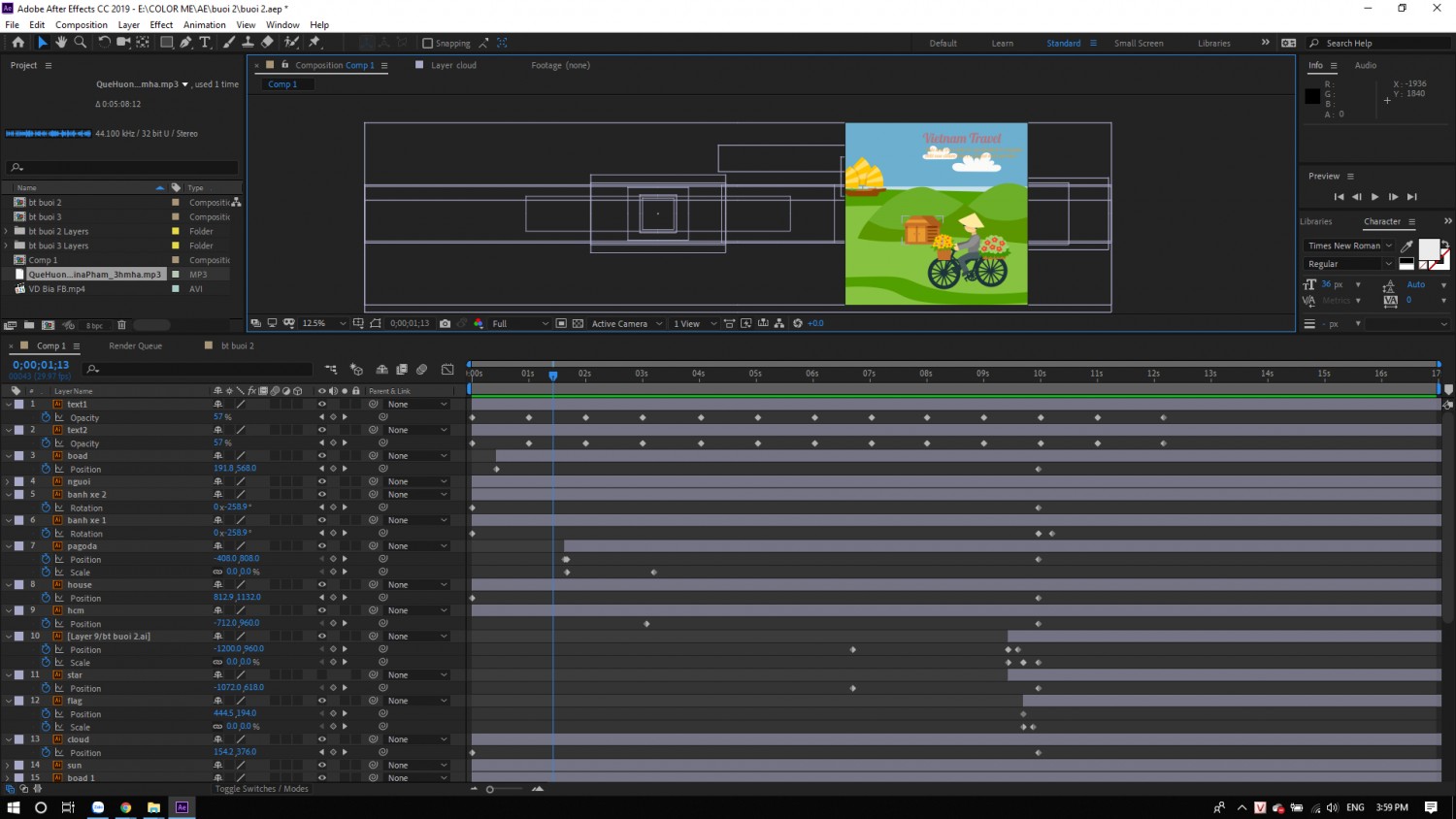This screenshot has height=819, width=1456.
Task: Switch to the Render Queue tab
Action: tap(135, 345)
